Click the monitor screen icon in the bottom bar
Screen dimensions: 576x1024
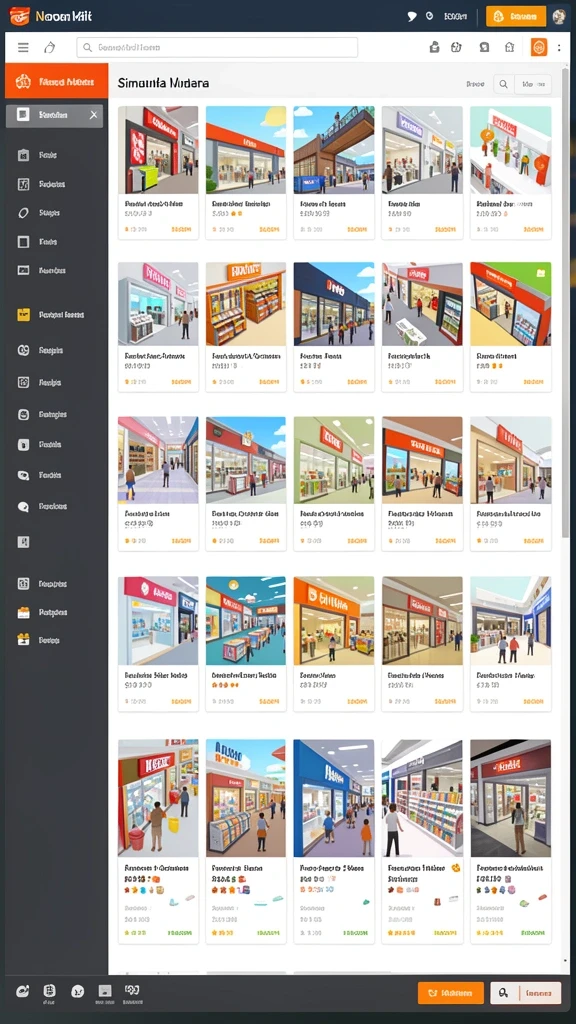(x=104, y=991)
